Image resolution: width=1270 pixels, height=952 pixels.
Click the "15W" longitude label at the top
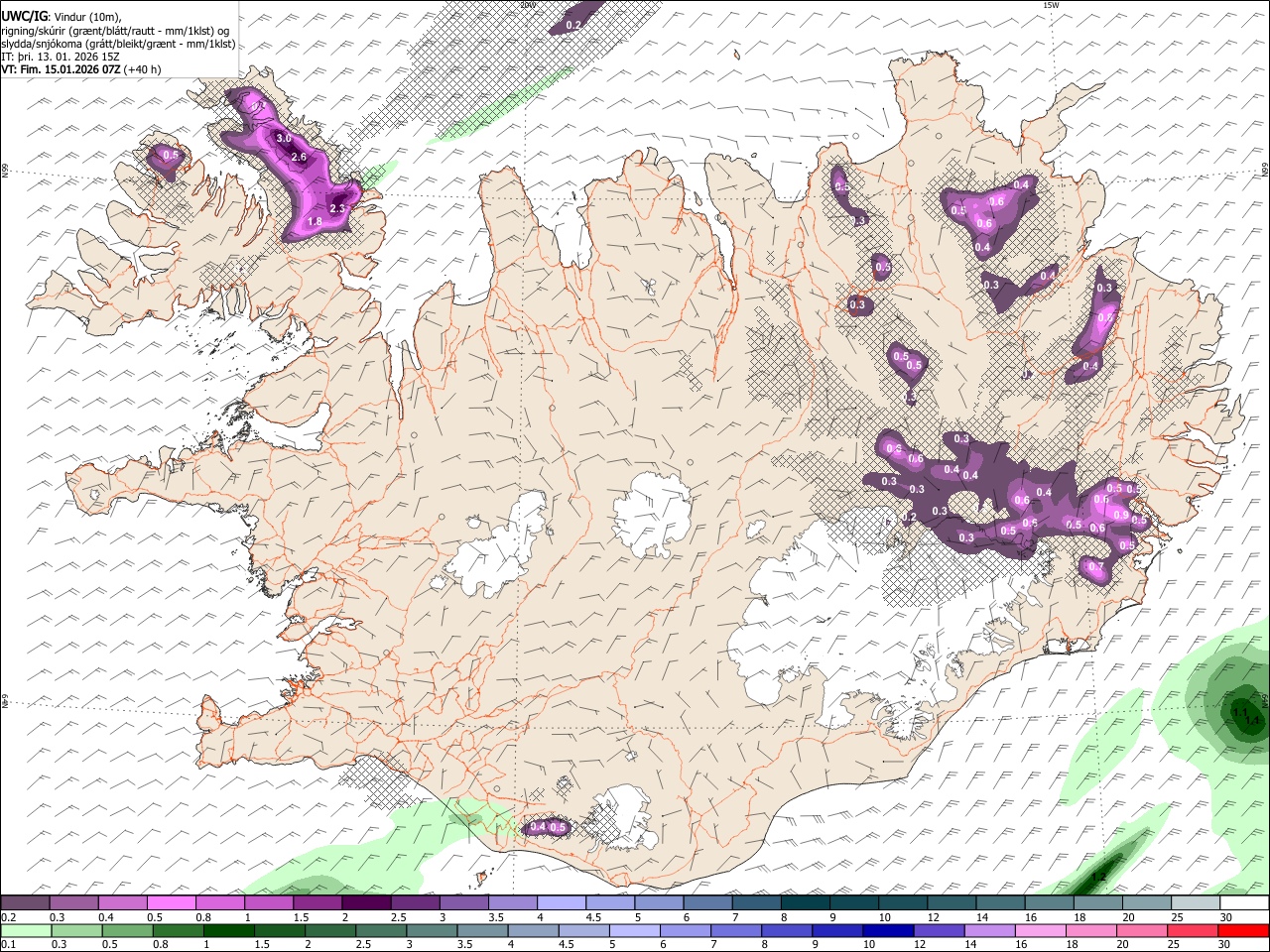tap(1051, 5)
